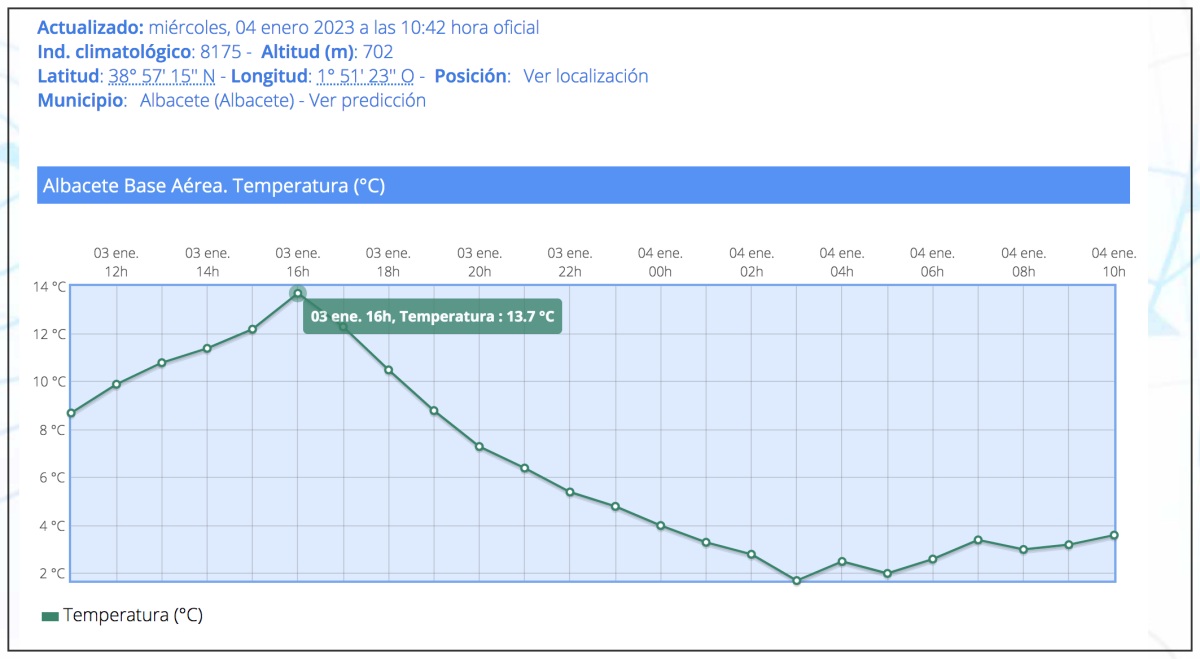Click the altitude value 702

coord(379,52)
